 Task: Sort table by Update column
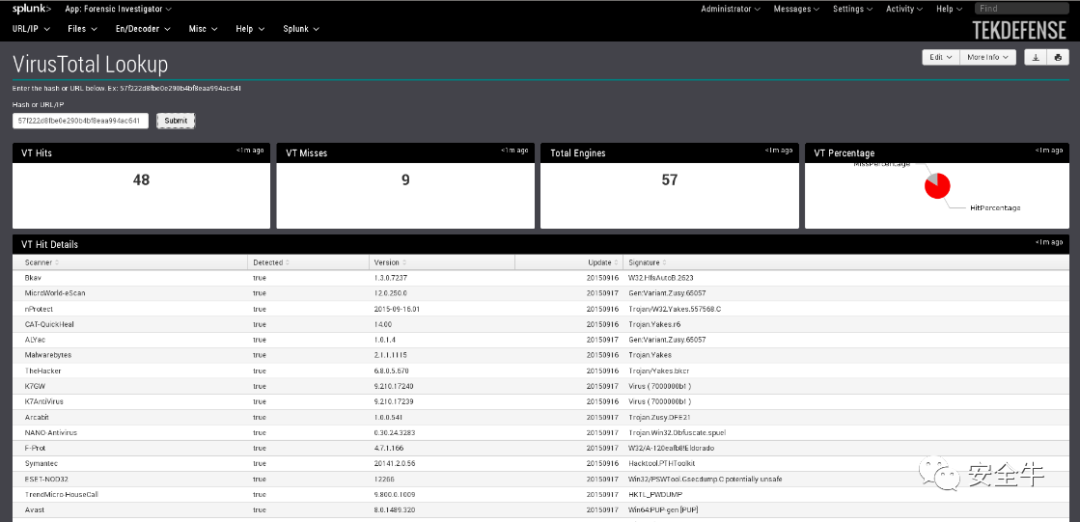tap(602, 262)
